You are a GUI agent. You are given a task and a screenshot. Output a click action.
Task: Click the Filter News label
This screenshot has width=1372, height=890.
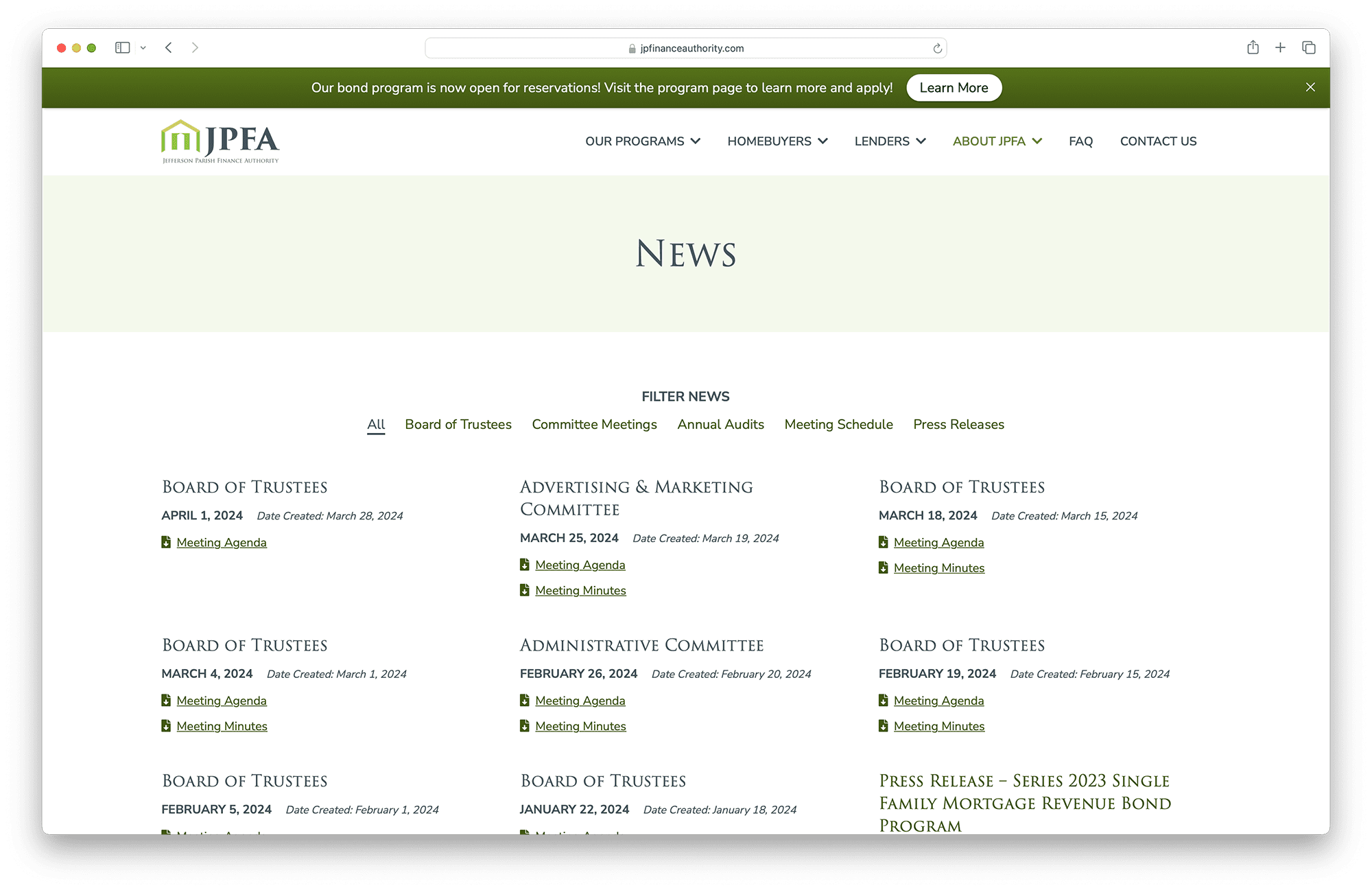(685, 397)
